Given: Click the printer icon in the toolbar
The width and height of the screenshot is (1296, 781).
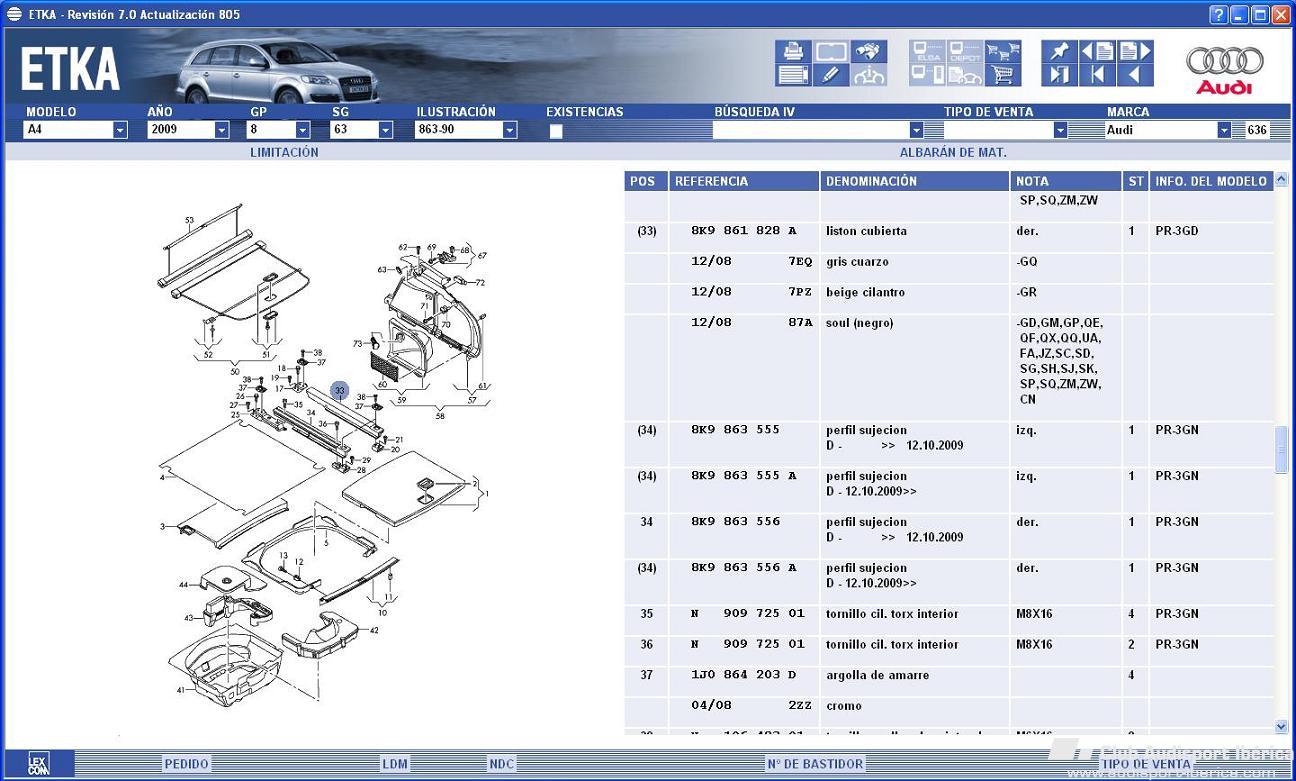Looking at the screenshot, I should coord(793,51).
